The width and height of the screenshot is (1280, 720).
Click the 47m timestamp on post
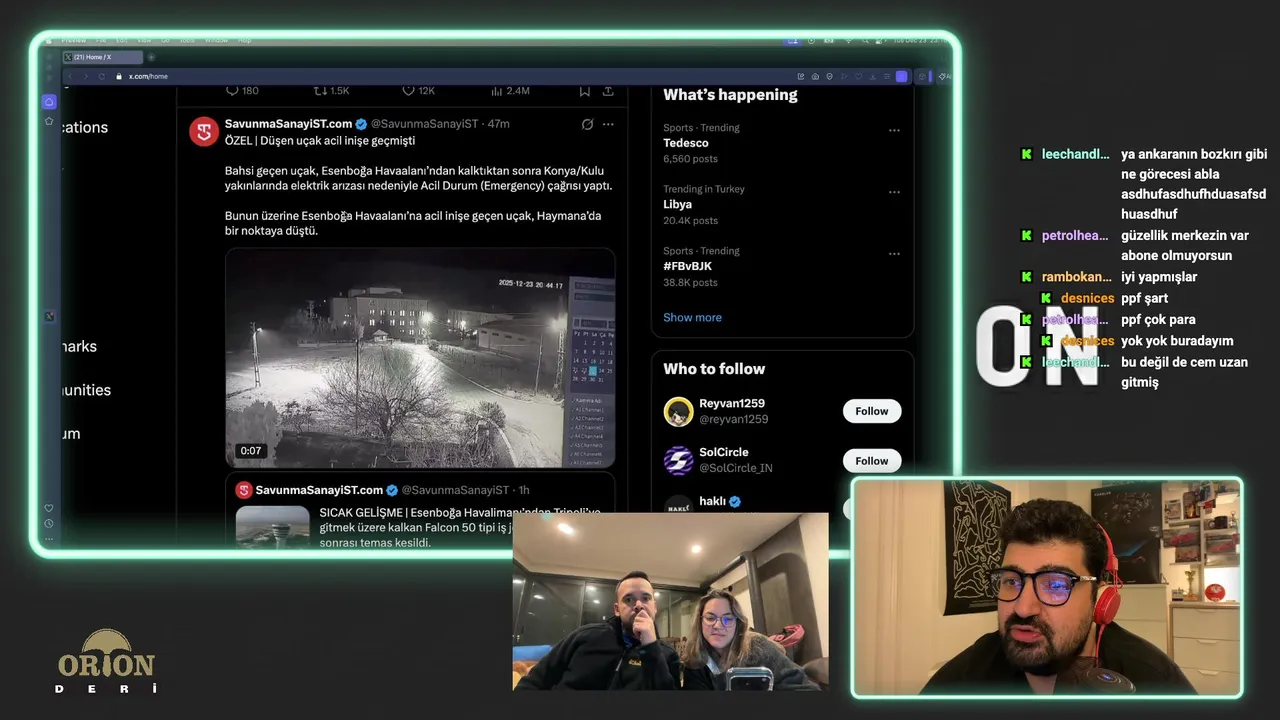(x=498, y=124)
